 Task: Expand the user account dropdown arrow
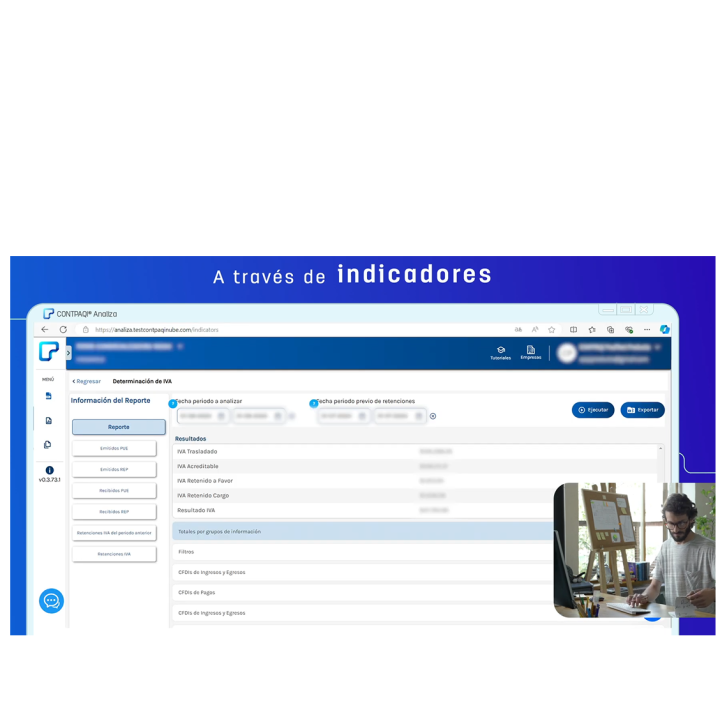tap(658, 347)
